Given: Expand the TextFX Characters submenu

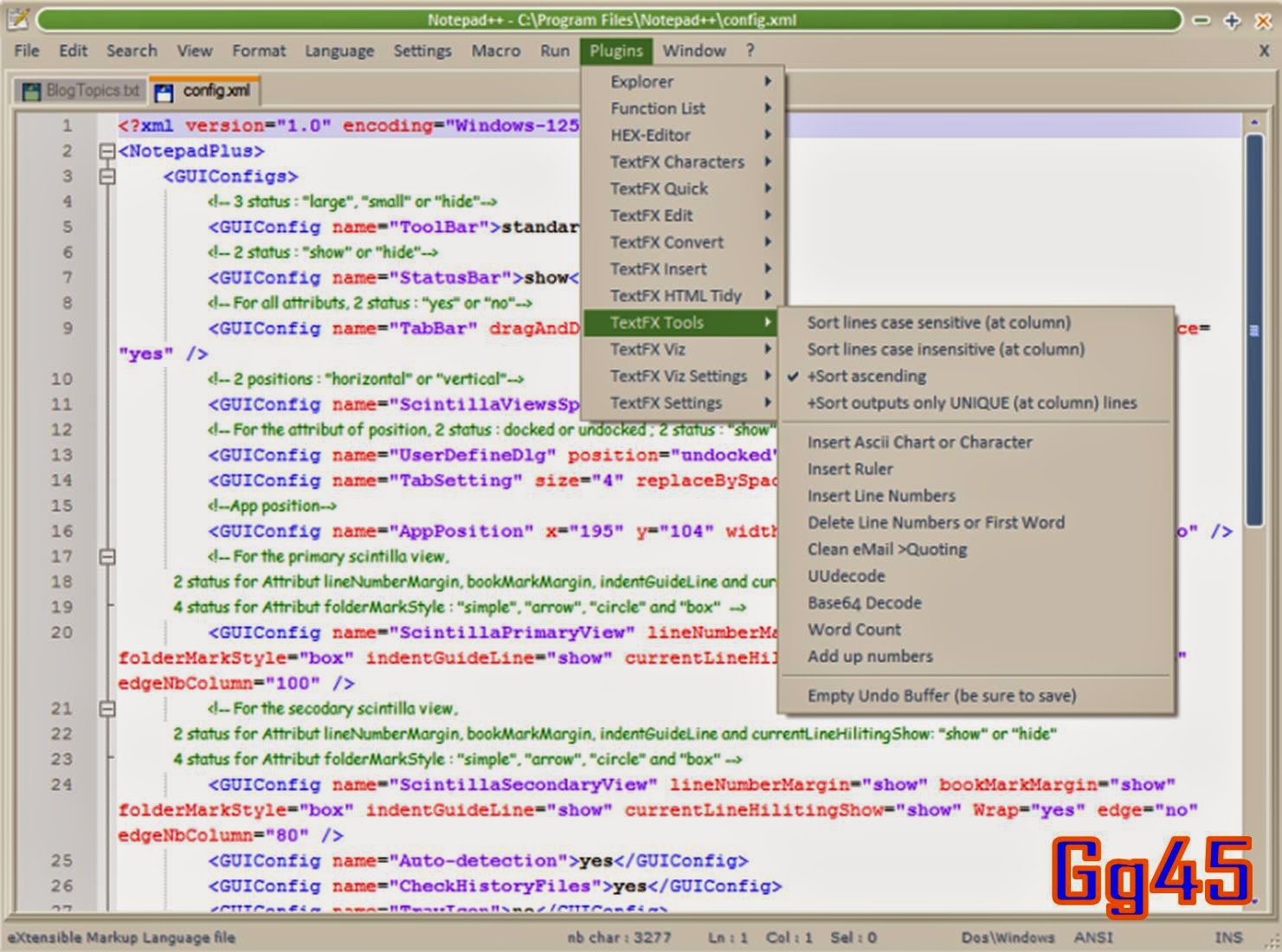Looking at the screenshot, I should 682,162.
